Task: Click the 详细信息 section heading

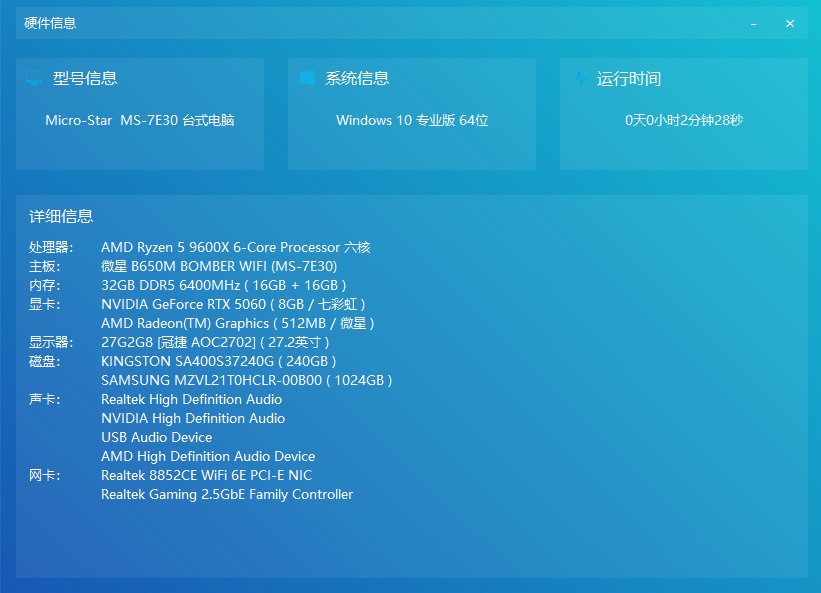Action: point(61,216)
